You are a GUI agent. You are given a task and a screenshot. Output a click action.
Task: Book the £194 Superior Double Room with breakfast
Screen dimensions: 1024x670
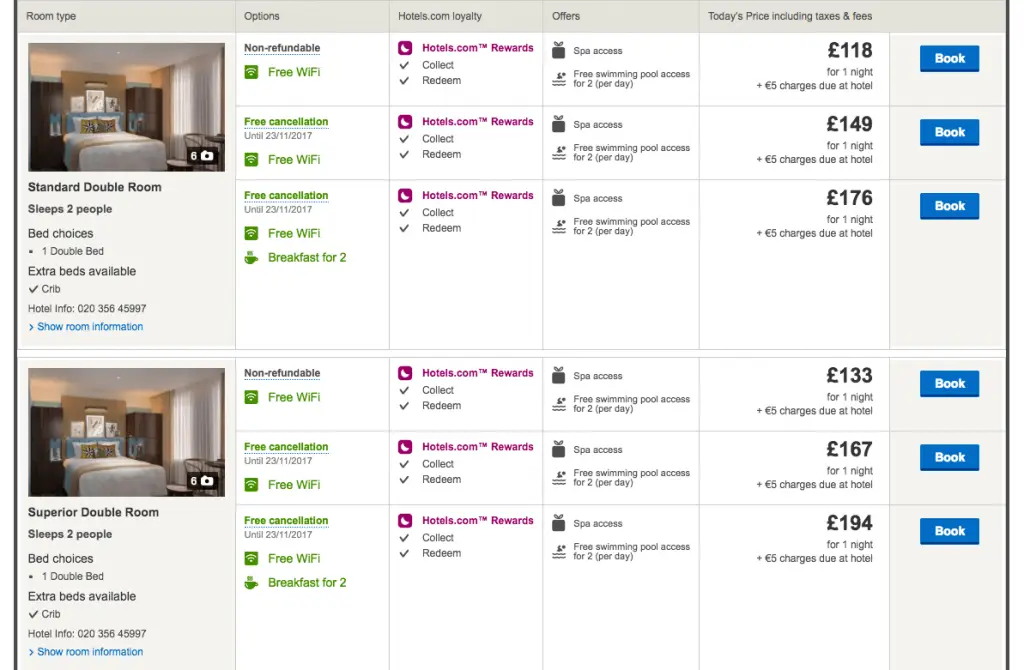(x=949, y=532)
